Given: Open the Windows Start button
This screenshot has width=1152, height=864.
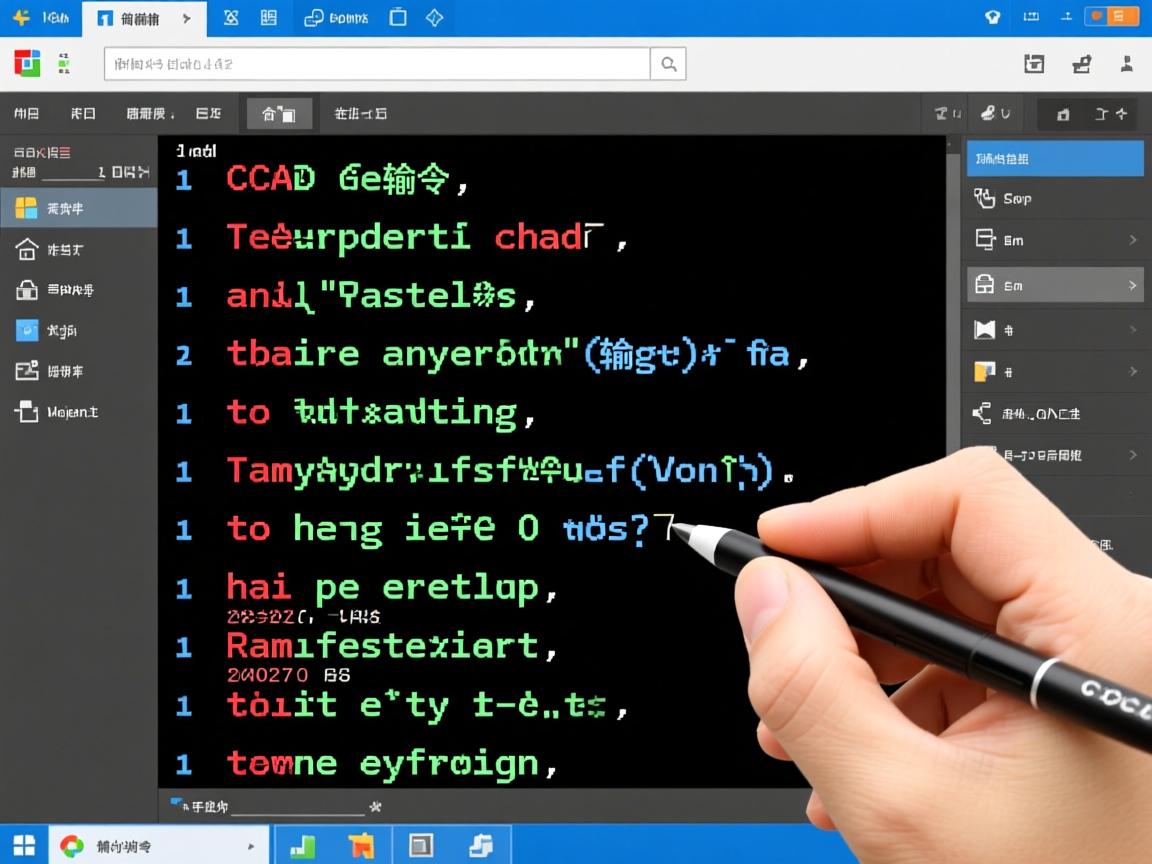Looking at the screenshot, I should click(23, 845).
